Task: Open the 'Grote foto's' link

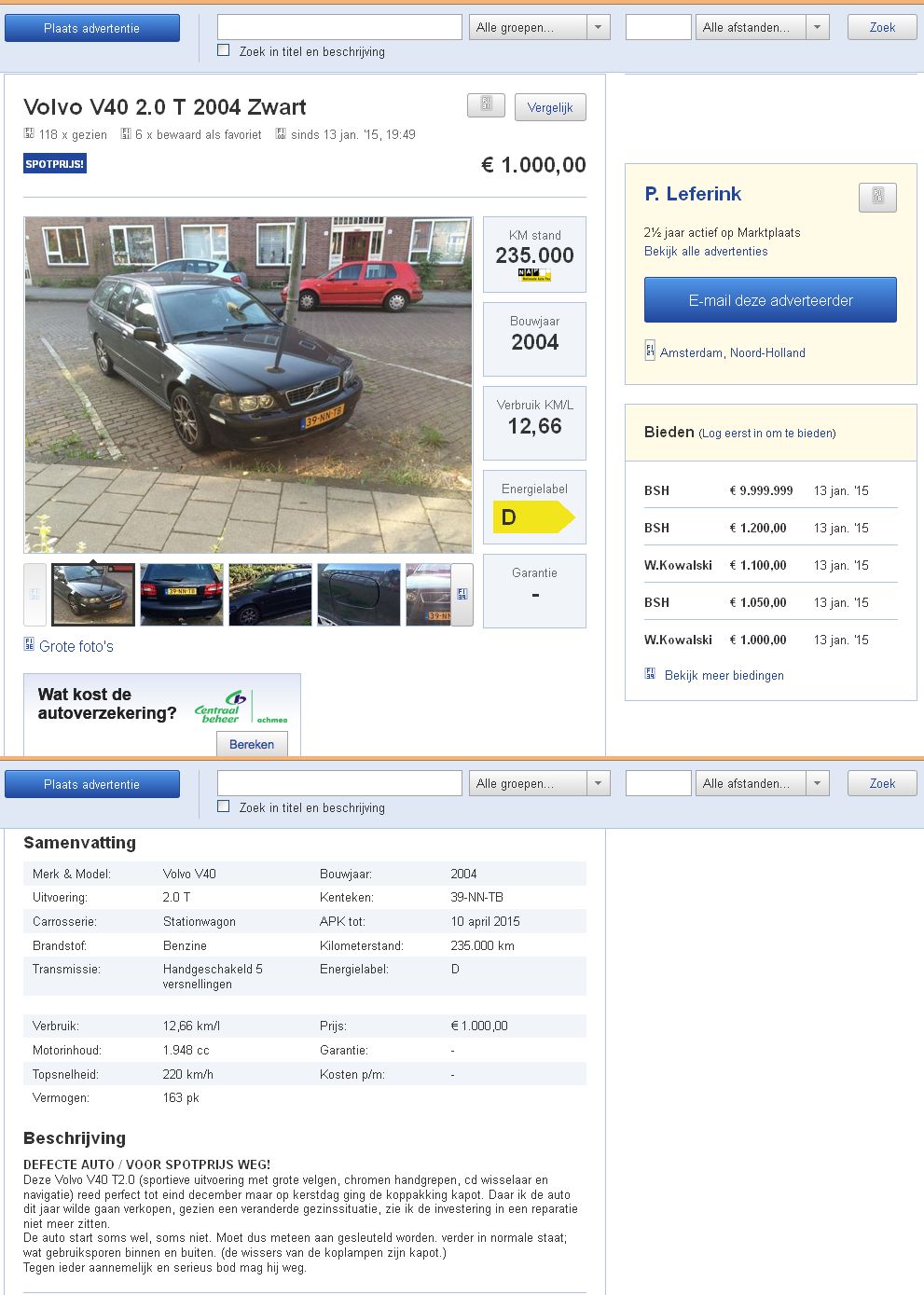Action: pyautogui.click(x=76, y=646)
